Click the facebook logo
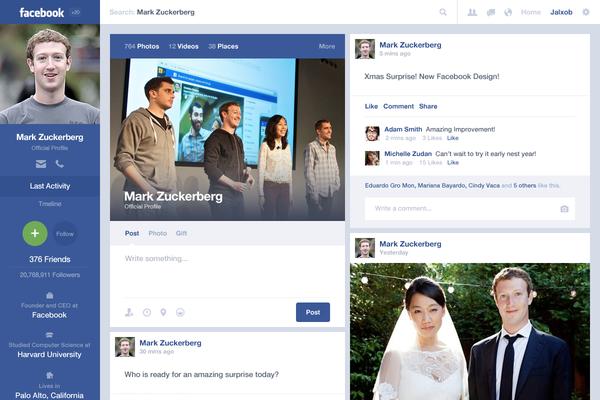Screen dimensions: 600x400 point(42,13)
